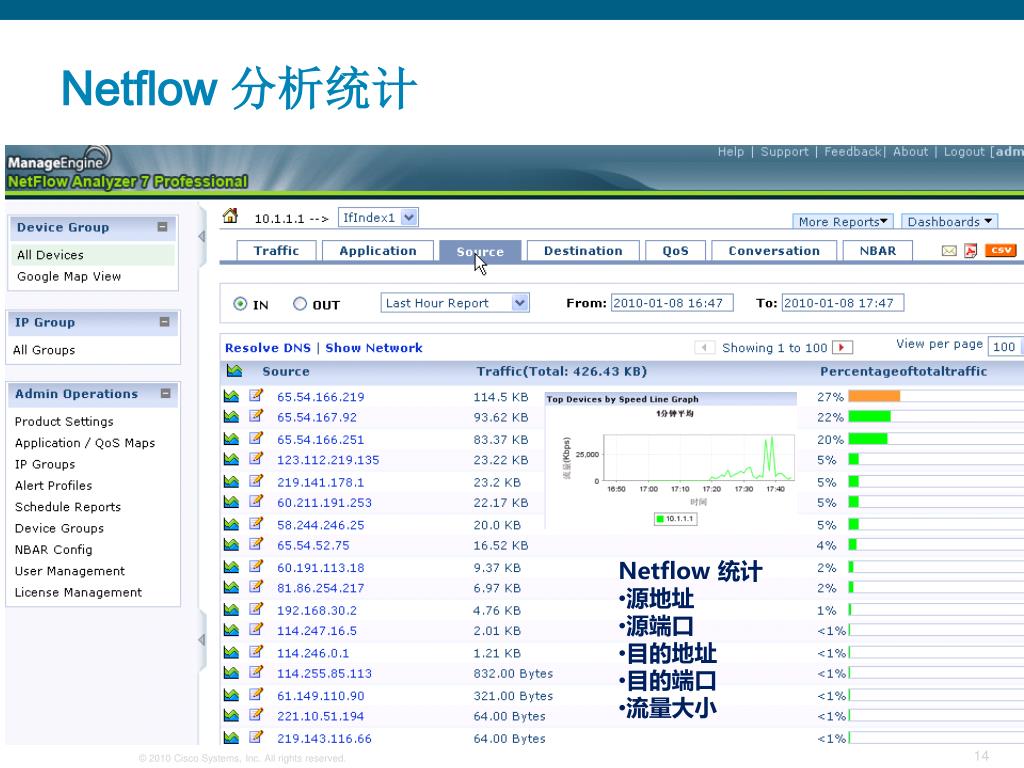Collapse the Admin Operations panel

[x=165, y=393]
